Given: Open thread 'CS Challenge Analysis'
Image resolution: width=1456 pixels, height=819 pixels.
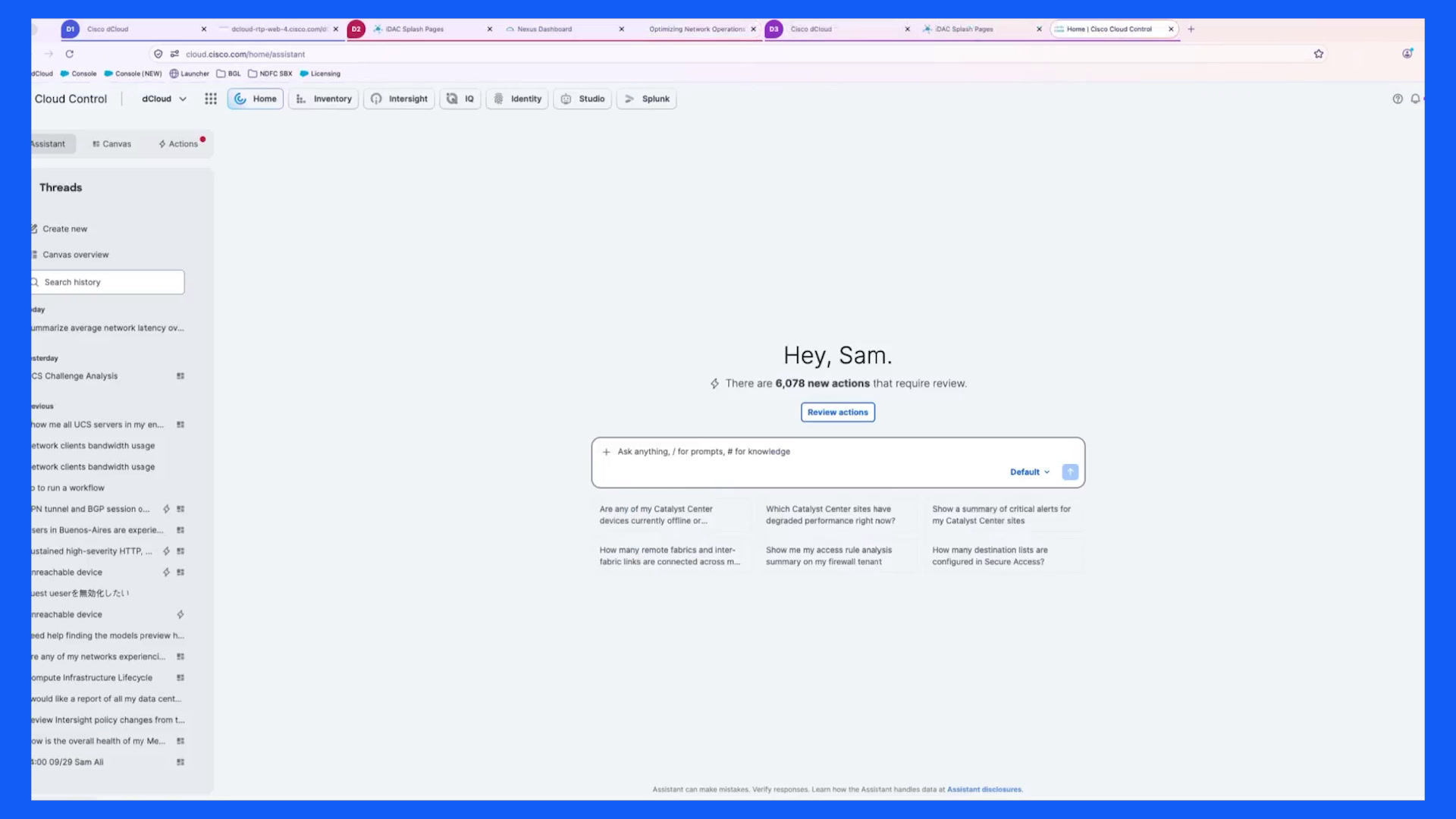Looking at the screenshot, I should click(x=74, y=376).
